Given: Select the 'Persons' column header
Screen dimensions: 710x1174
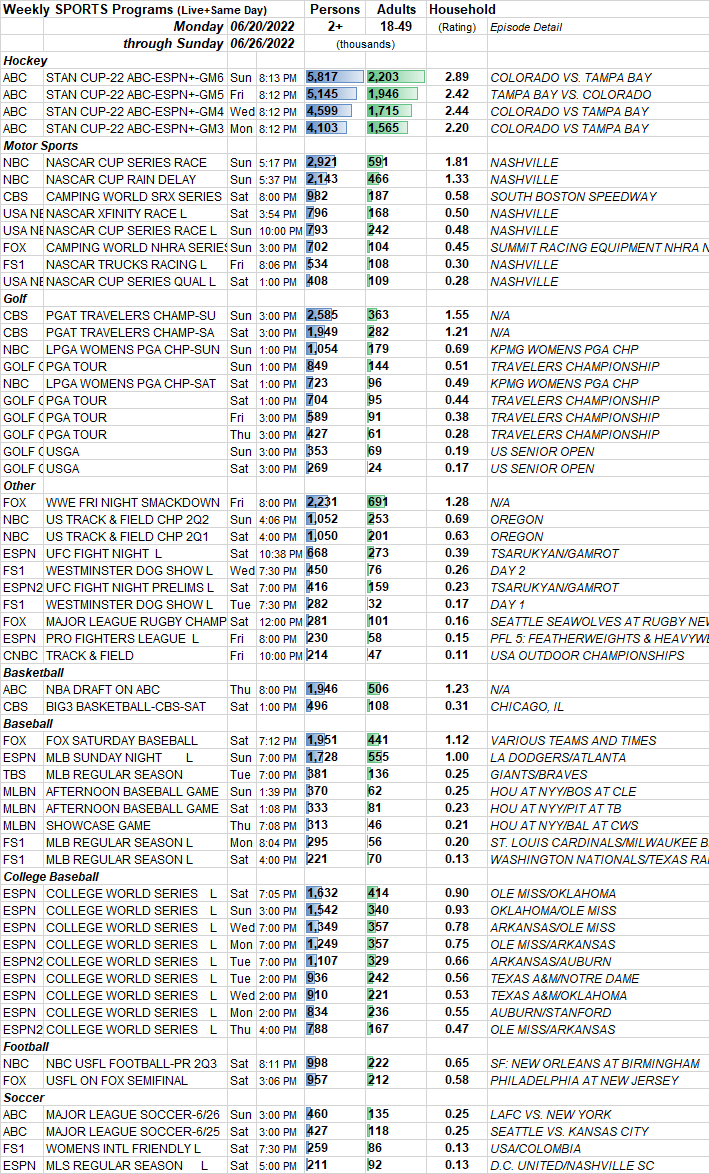Looking at the screenshot, I should coord(335,10).
